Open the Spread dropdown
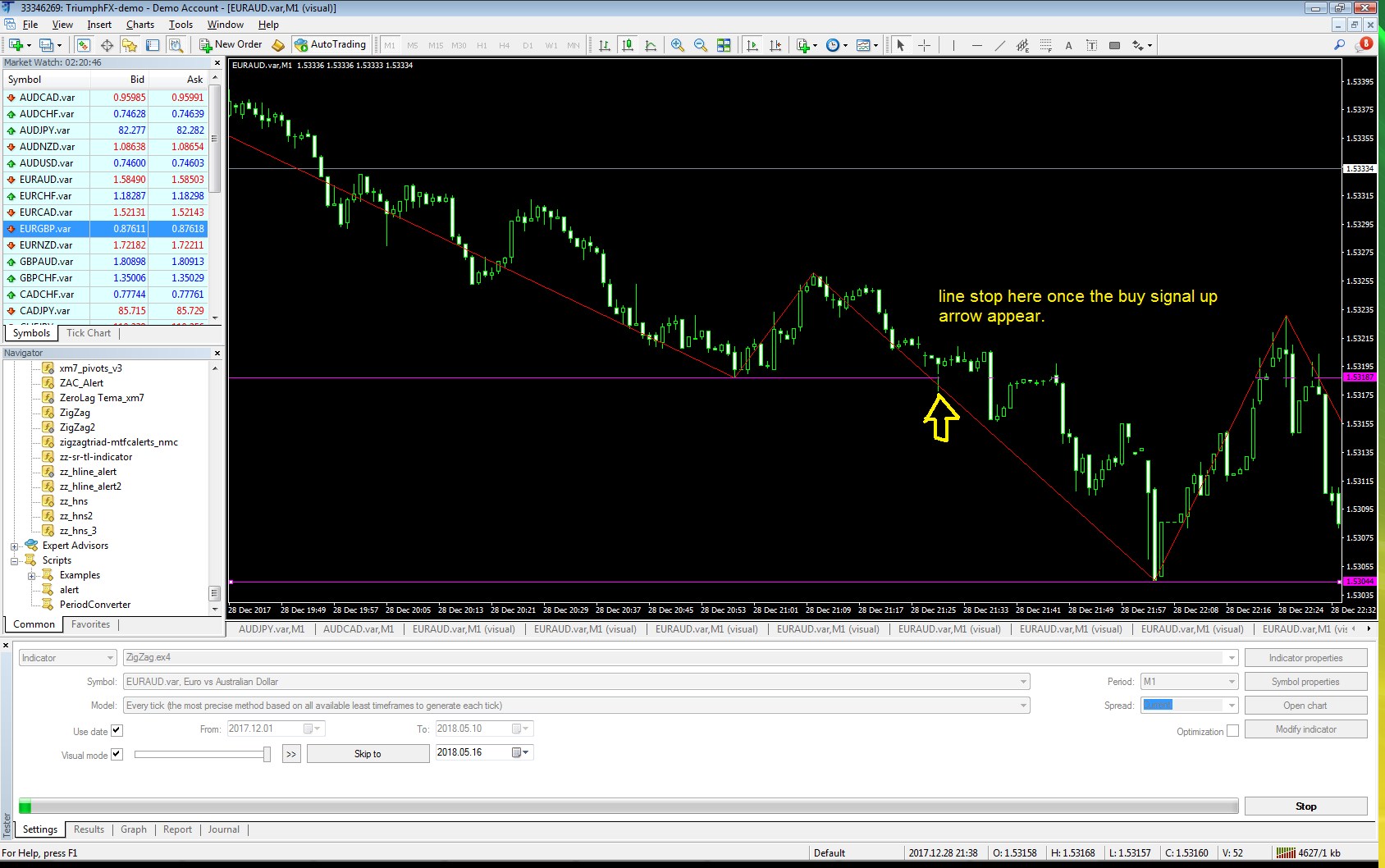The image size is (1385, 868). point(1189,706)
